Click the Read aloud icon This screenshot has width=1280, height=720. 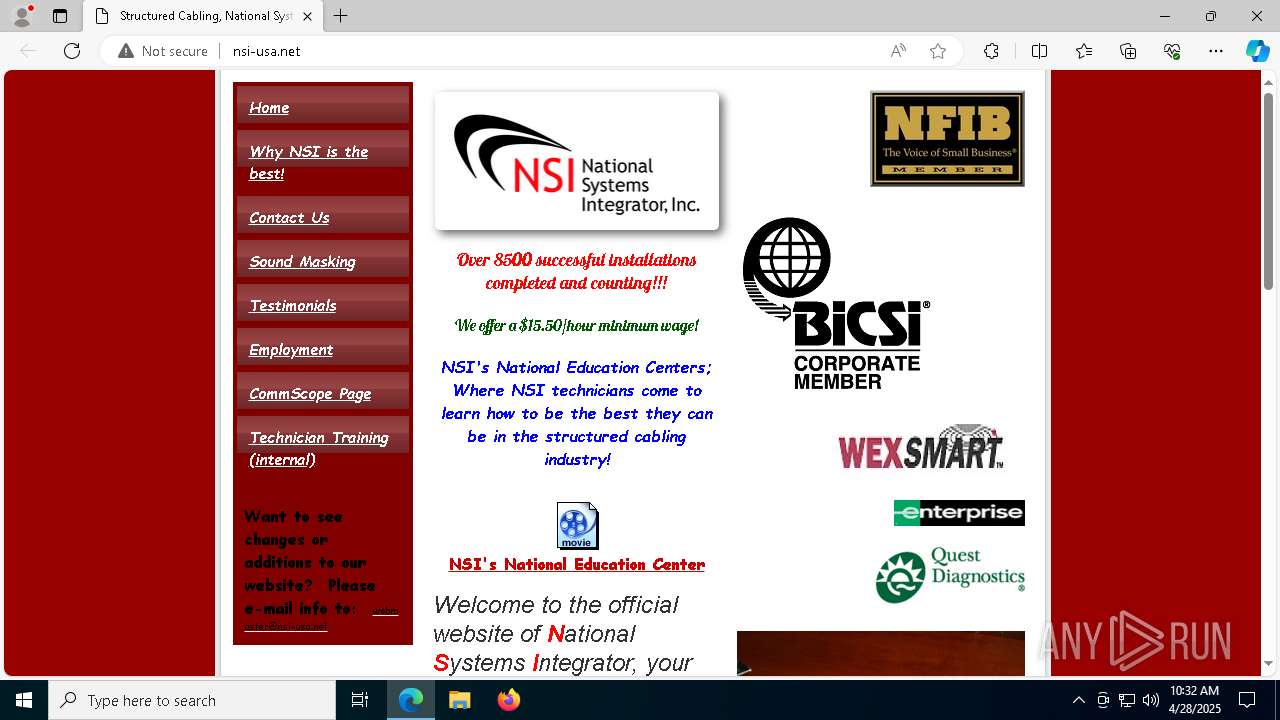(x=898, y=51)
